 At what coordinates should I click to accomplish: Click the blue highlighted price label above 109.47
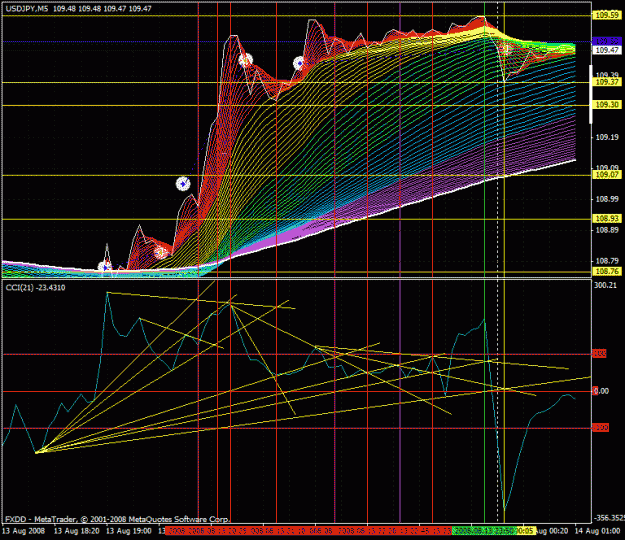pyautogui.click(x=607, y=41)
